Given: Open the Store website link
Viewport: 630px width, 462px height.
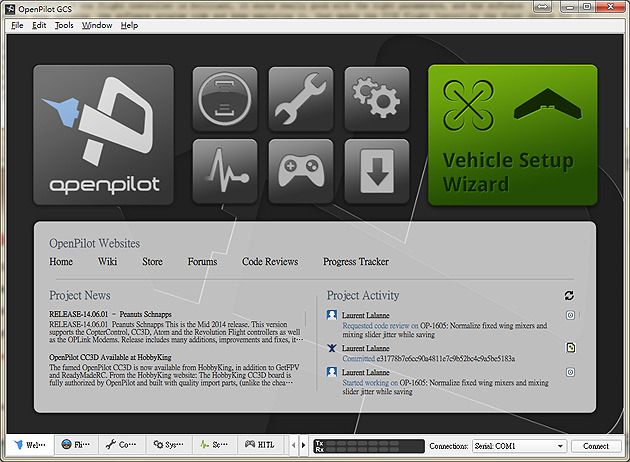Looking at the screenshot, I should [x=152, y=262].
